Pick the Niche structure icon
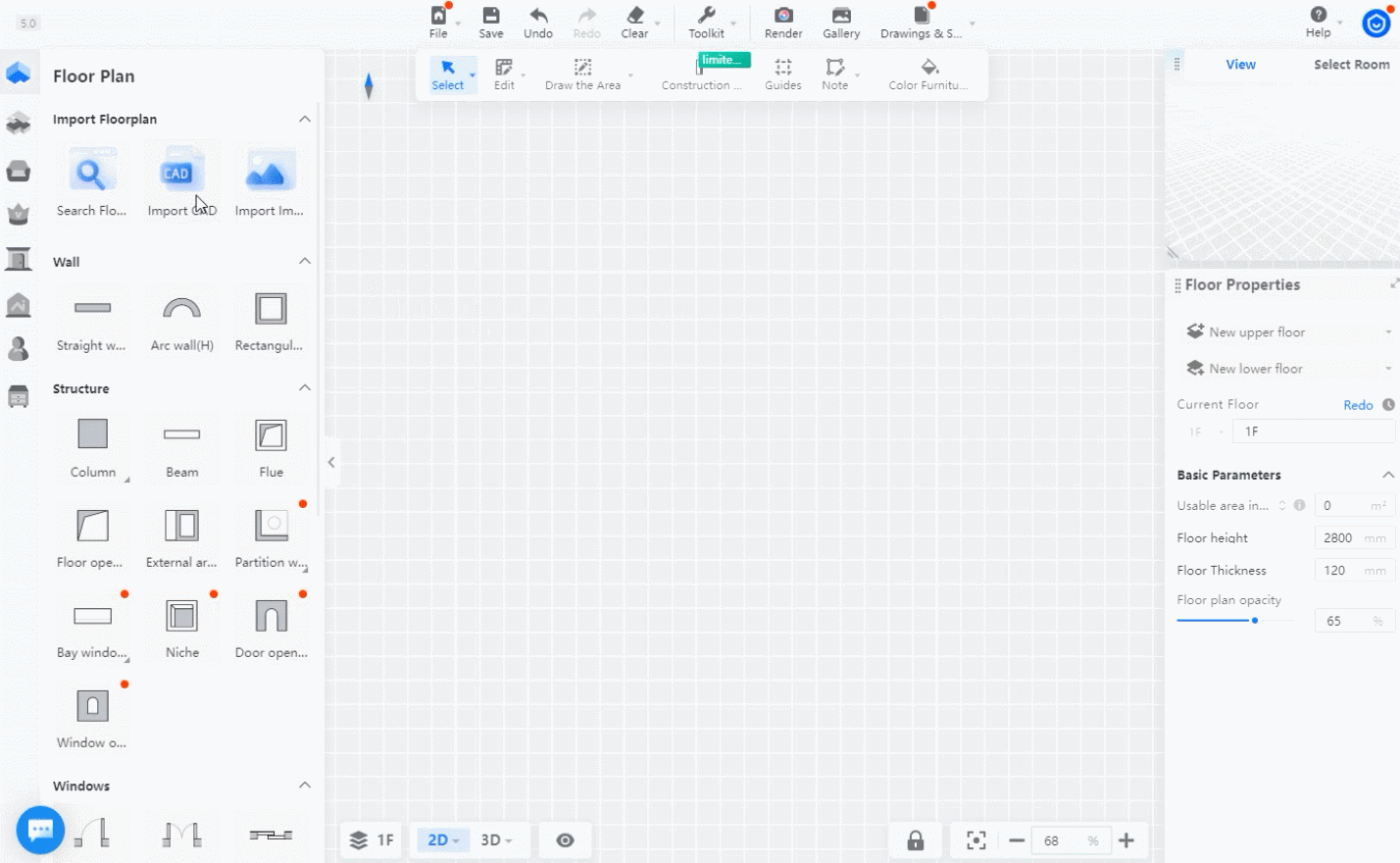Image resolution: width=1400 pixels, height=863 pixels. tap(181, 616)
